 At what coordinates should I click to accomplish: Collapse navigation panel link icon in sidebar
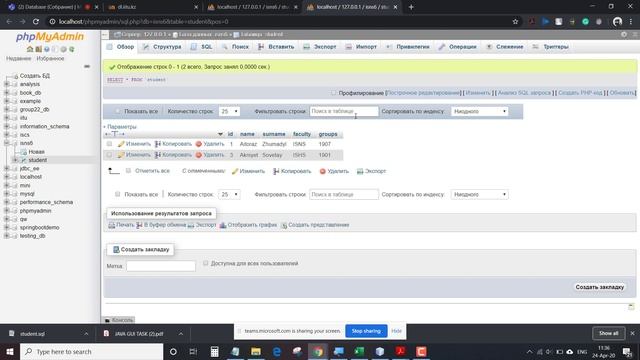[x=87, y=66]
